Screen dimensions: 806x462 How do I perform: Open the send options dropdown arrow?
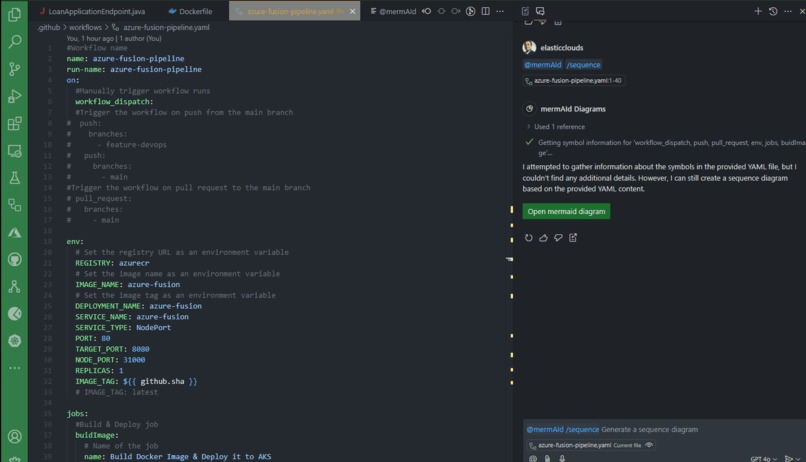(x=798, y=459)
